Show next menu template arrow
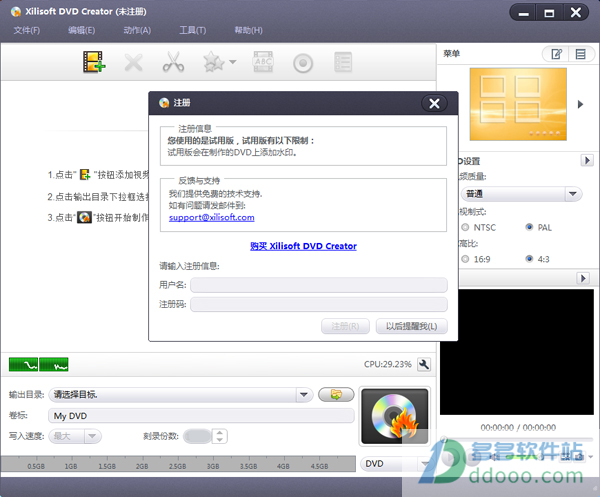Screen dimensions: 600x497 [x=580, y=104]
